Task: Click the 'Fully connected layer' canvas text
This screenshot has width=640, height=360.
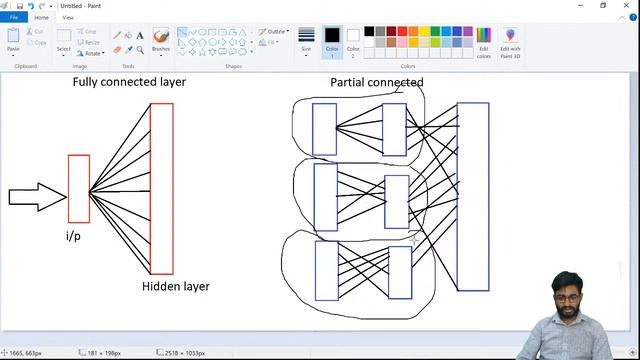Action: click(x=129, y=82)
